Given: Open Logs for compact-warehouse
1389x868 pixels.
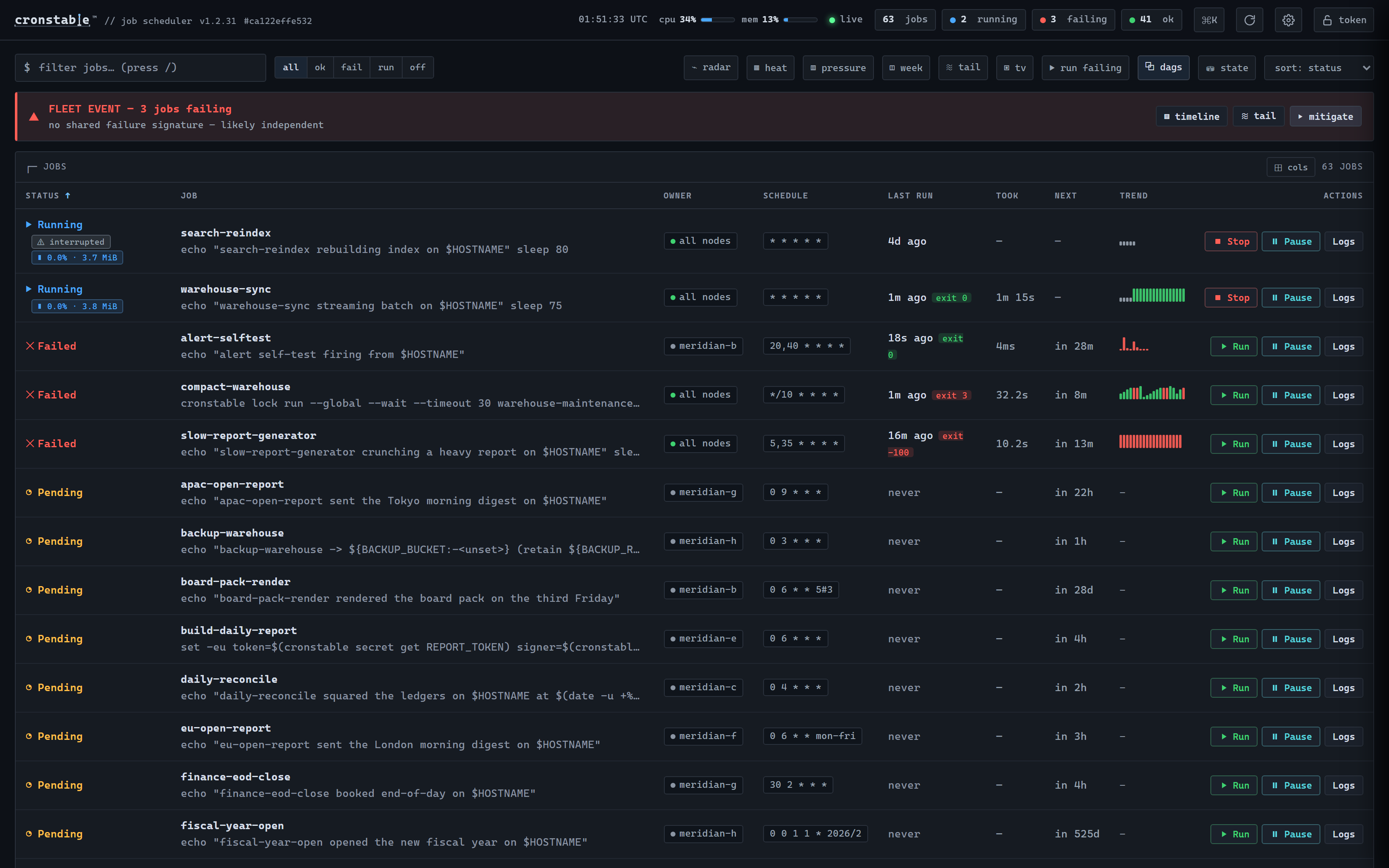Looking at the screenshot, I should (x=1344, y=396).
